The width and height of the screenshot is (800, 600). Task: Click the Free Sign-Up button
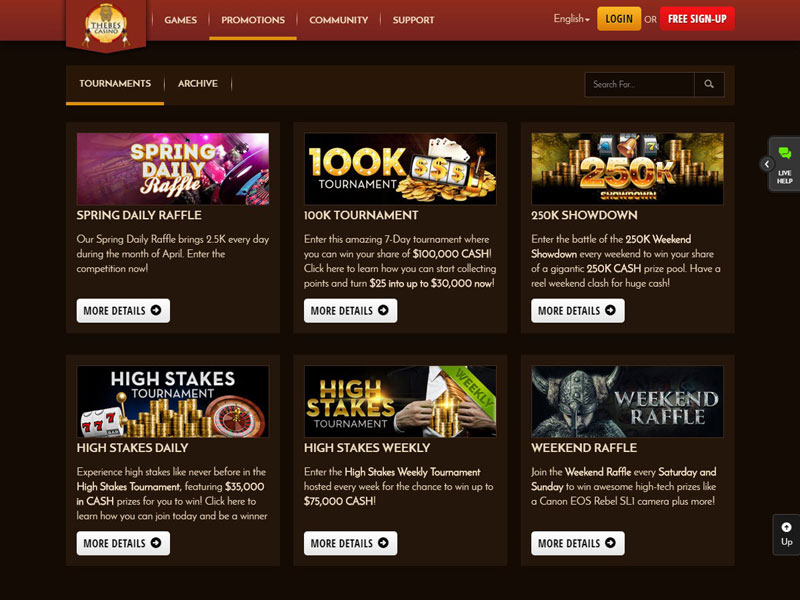tap(697, 19)
